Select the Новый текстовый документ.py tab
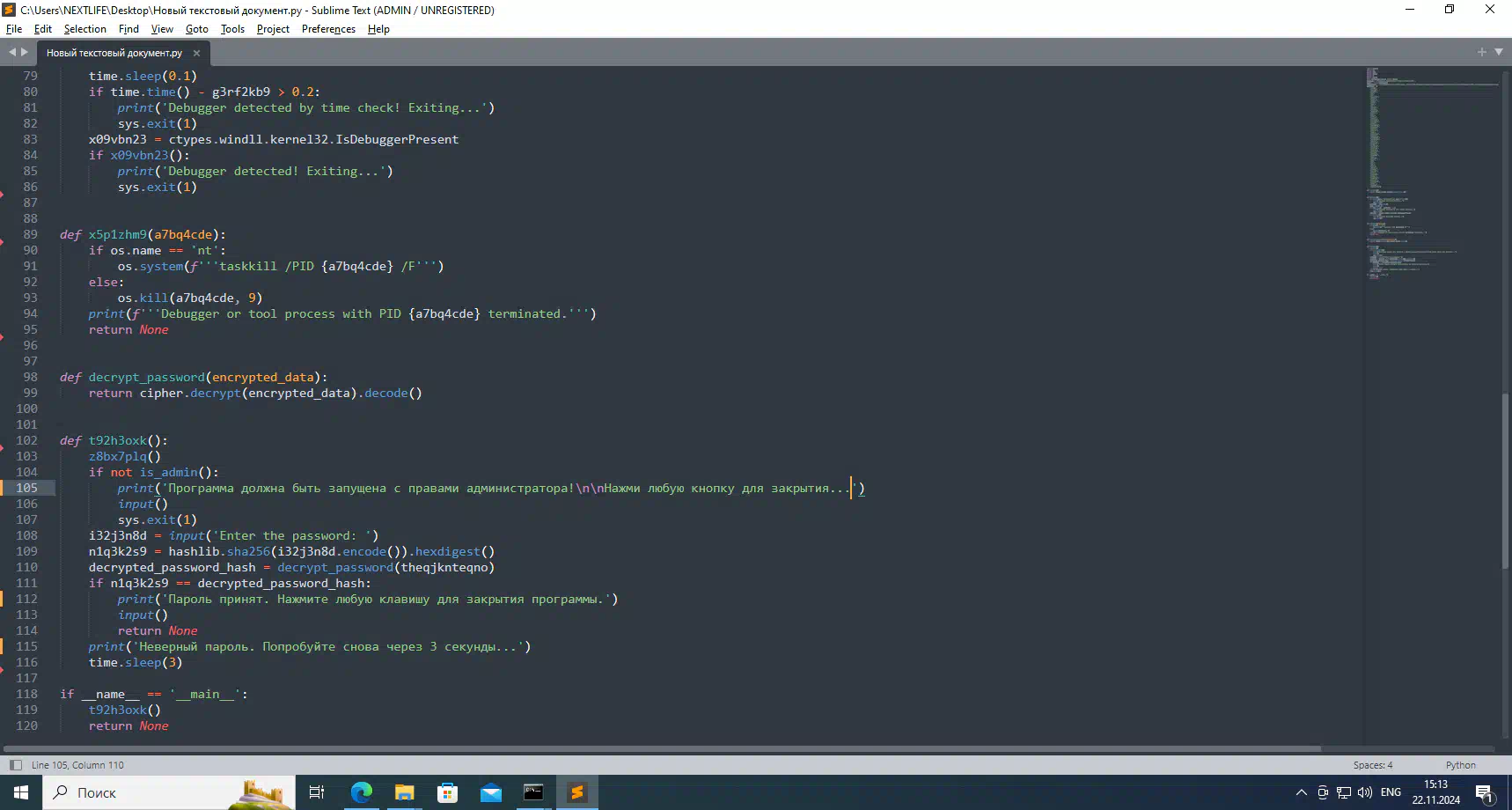Image resolution: width=1512 pixels, height=810 pixels. pyautogui.click(x=114, y=53)
